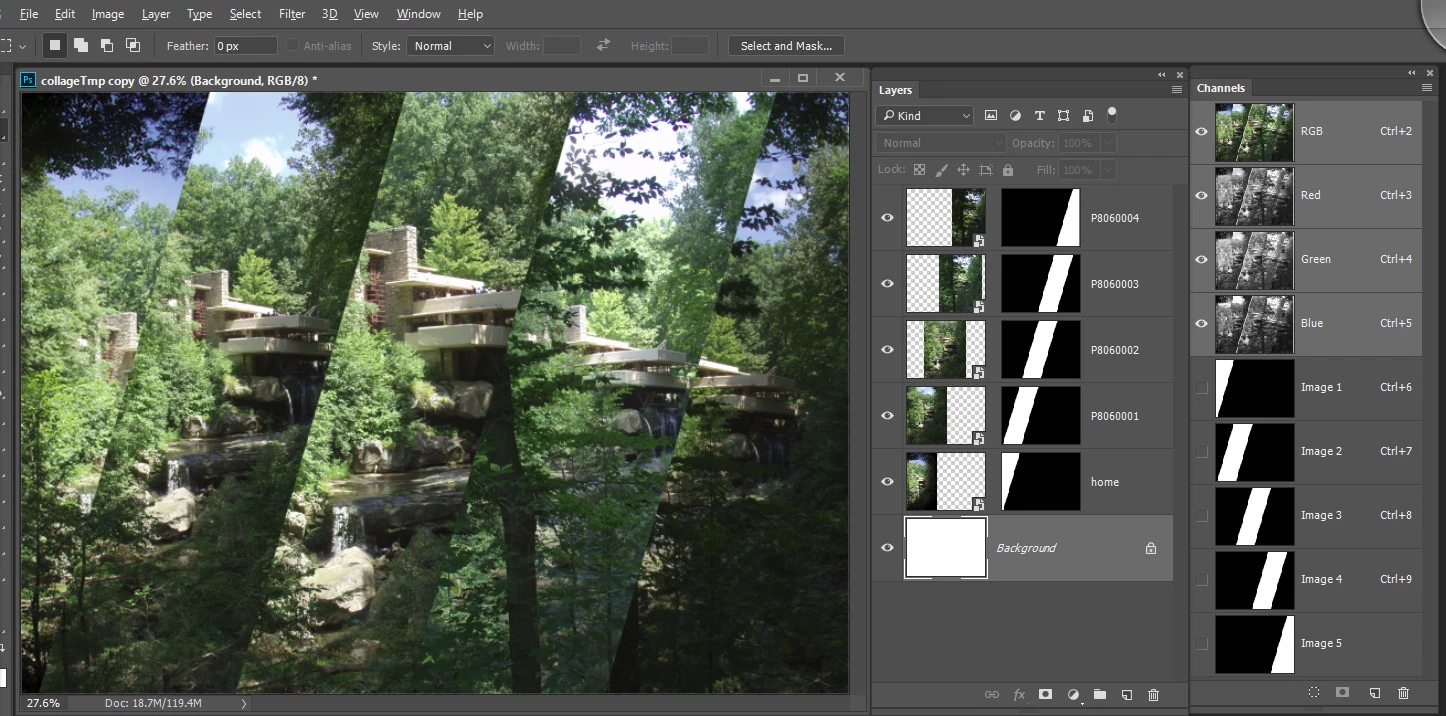Open layer style fx menu
The image size is (1446, 716).
[x=1019, y=694]
